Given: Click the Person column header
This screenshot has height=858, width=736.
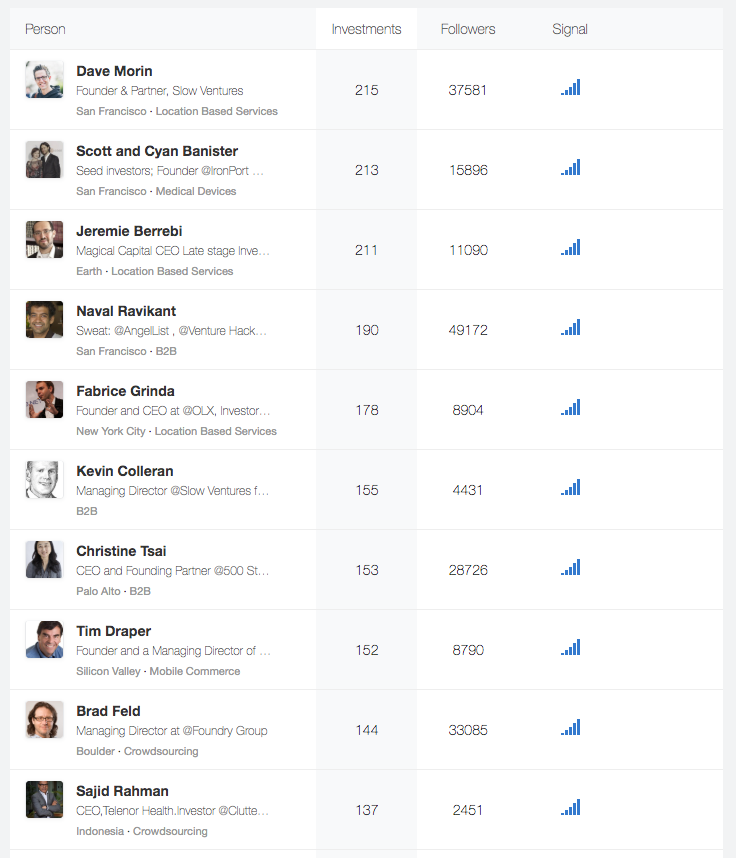Looking at the screenshot, I should click(45, 29).
